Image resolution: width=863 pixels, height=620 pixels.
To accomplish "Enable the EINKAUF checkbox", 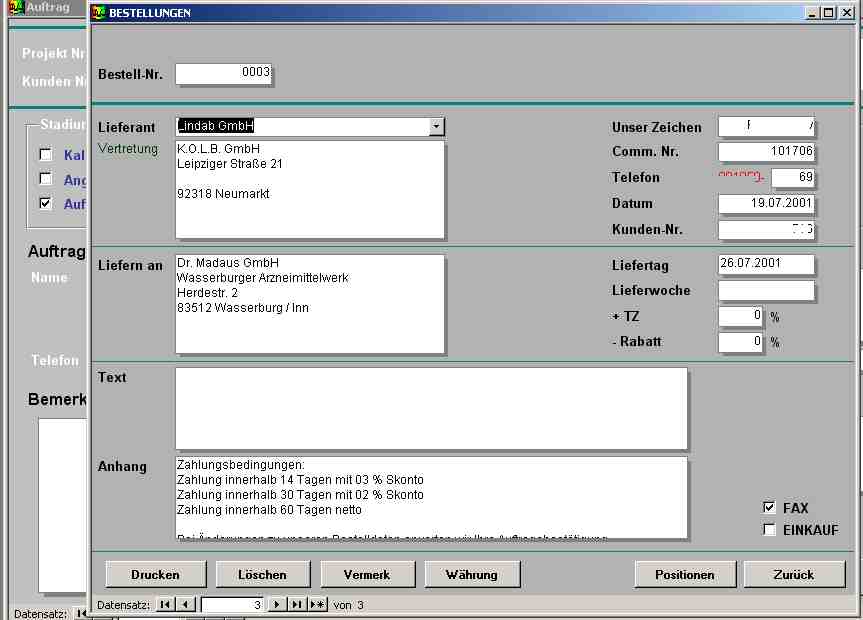I will click(769, 530).
